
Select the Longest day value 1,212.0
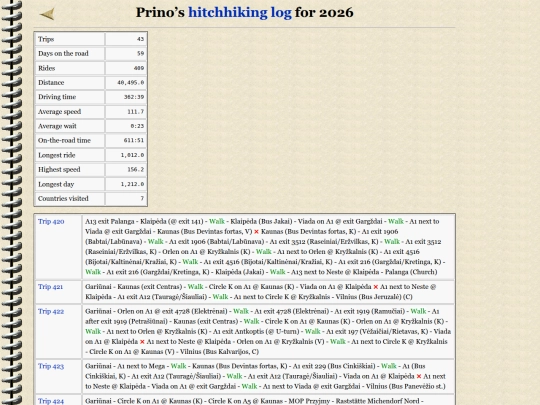(132, 184)
